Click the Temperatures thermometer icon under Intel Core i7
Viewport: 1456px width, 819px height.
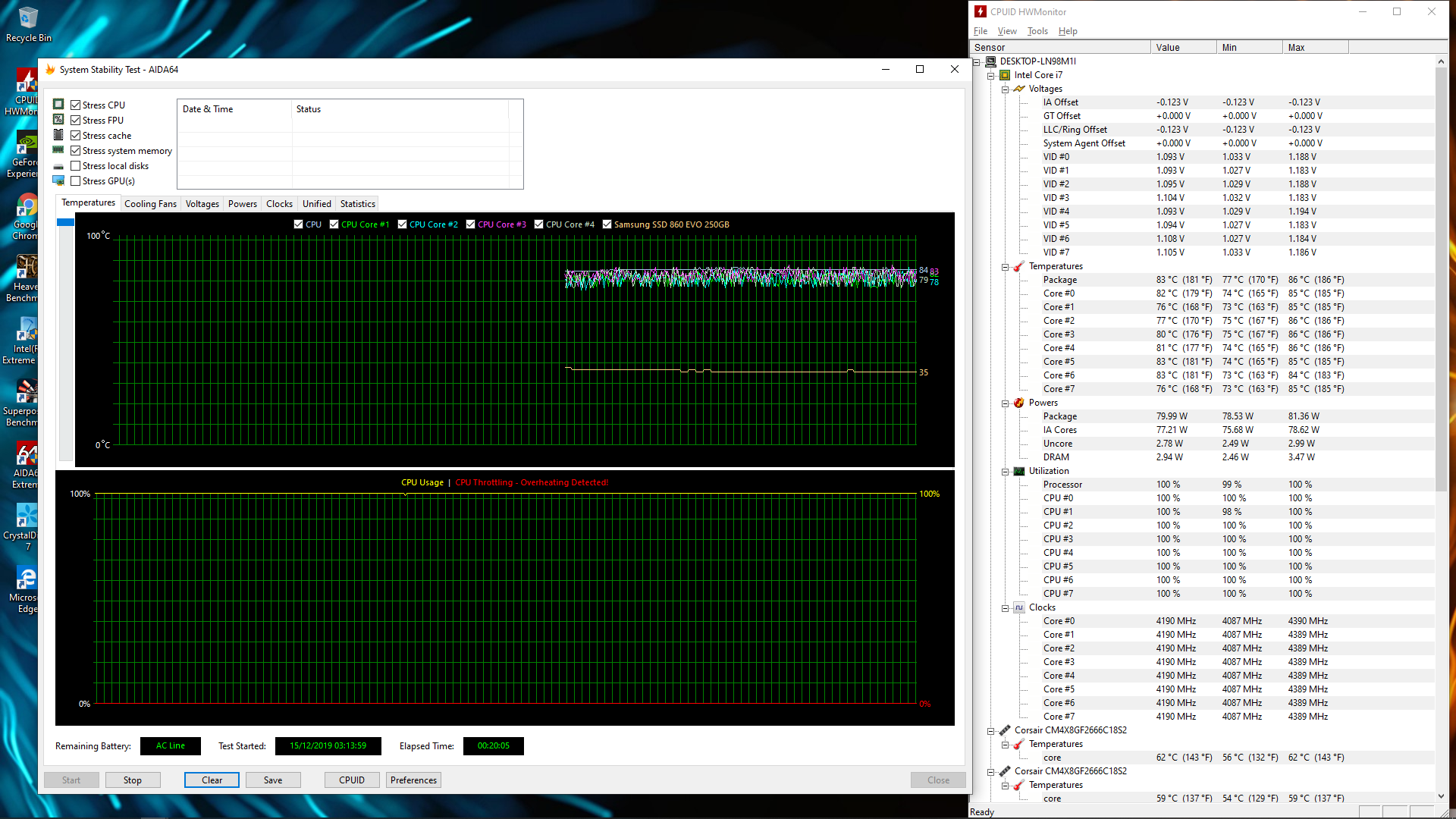coord(1018,266)
